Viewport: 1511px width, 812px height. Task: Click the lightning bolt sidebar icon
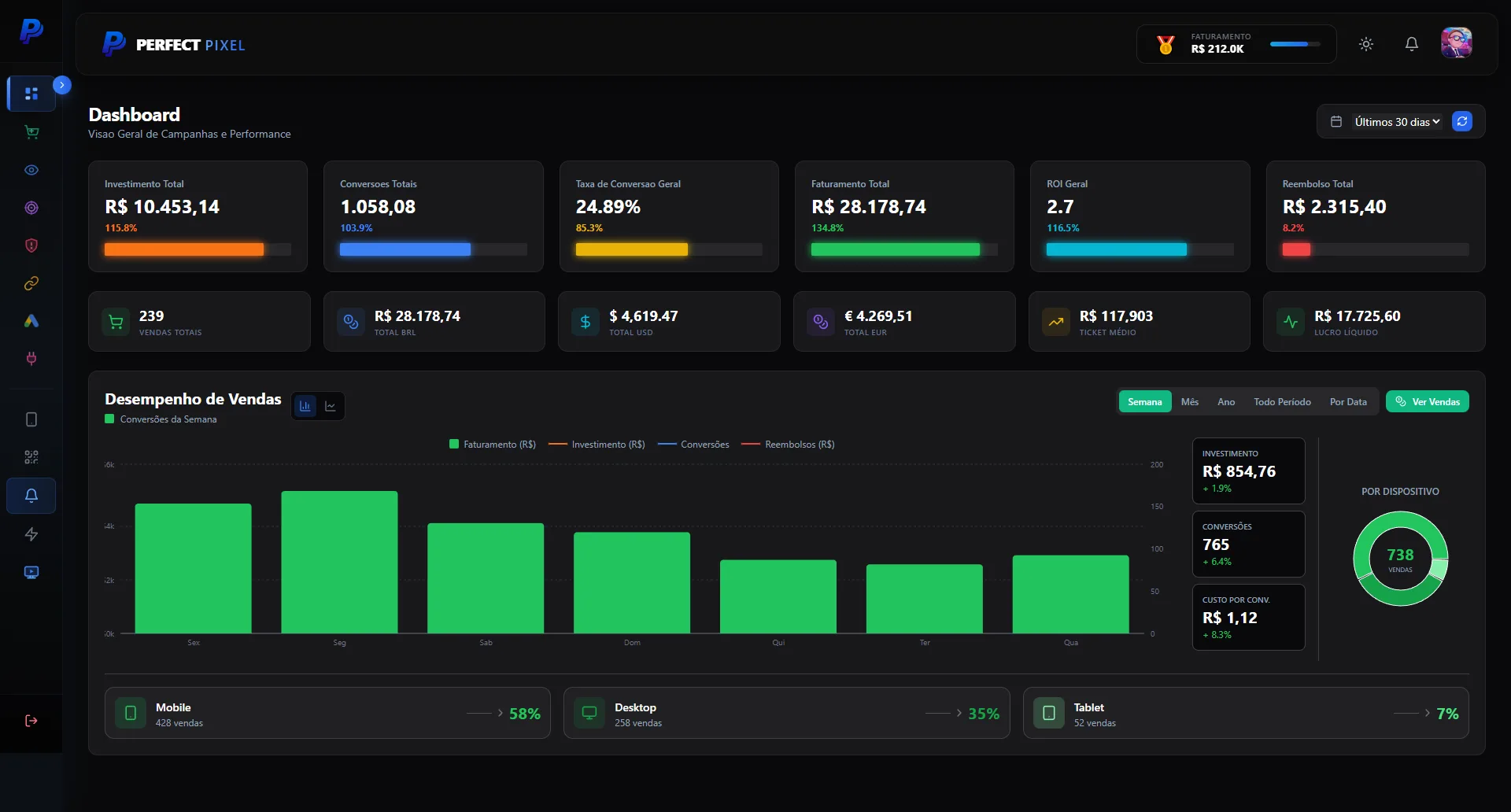[x=31, y=534]
